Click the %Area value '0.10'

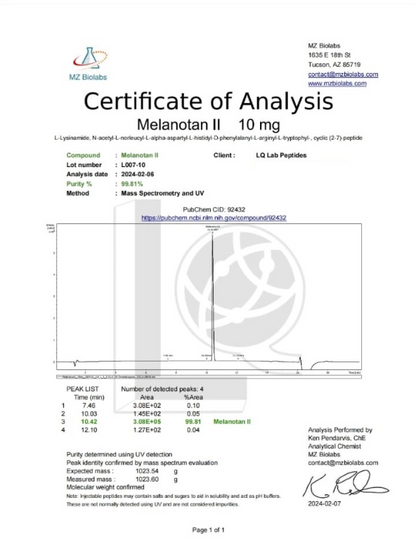click(193, 405)
